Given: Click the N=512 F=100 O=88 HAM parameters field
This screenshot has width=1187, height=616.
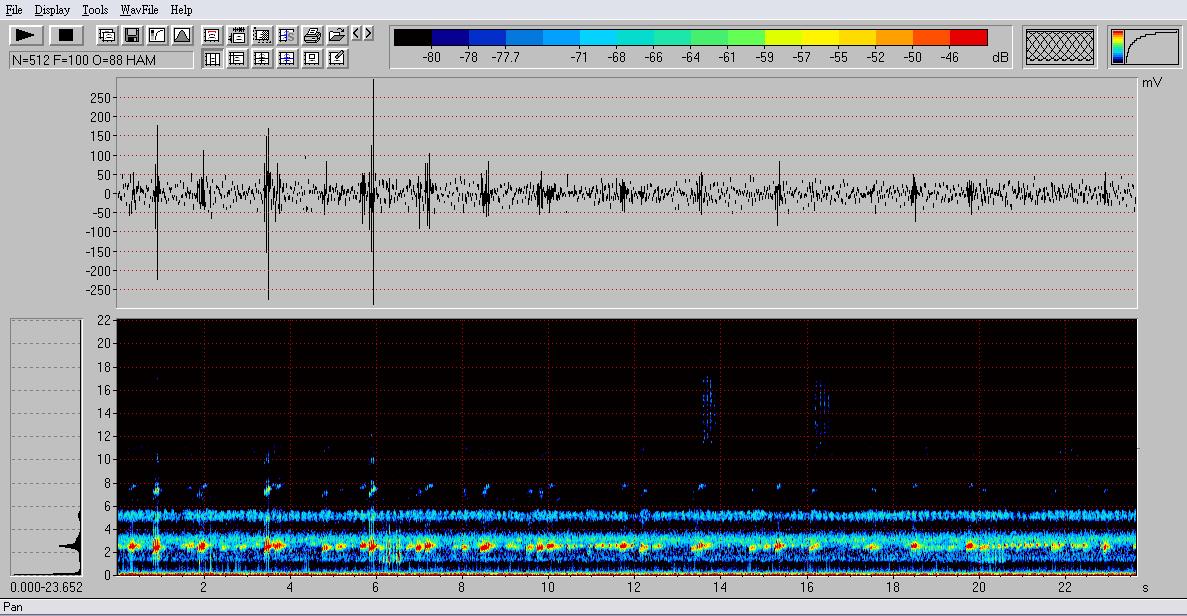Looking at the screenshot, I should [x=101, y=60].
